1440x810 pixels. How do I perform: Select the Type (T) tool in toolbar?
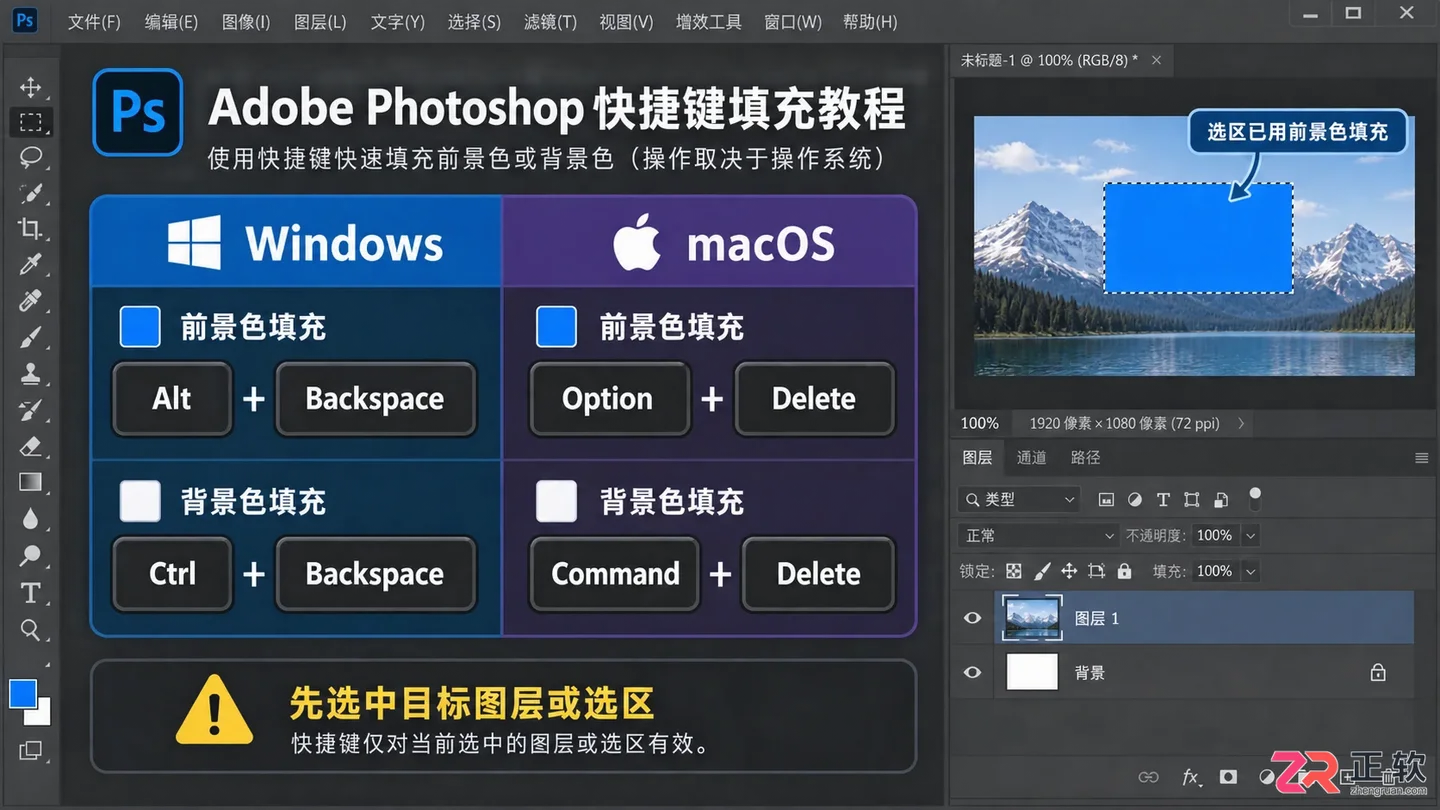click(30, 592)
